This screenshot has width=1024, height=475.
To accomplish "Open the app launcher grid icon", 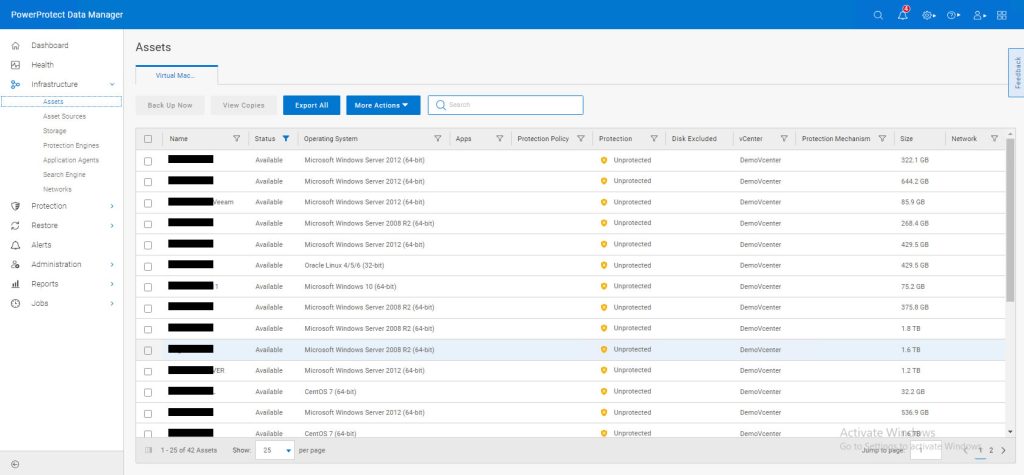I will pos(1002,15).
